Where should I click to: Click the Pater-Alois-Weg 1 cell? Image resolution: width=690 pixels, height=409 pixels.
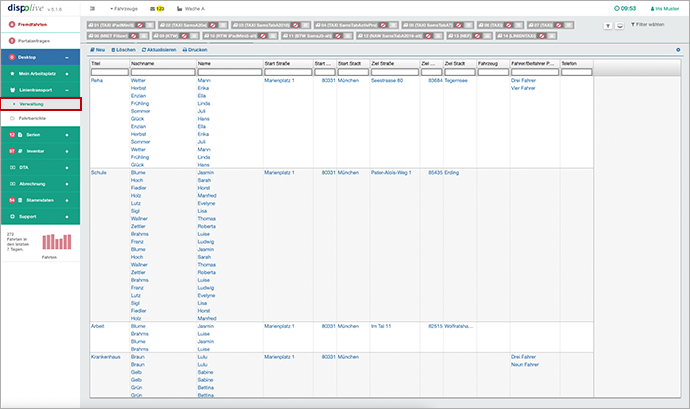click(x=391, y=173)
